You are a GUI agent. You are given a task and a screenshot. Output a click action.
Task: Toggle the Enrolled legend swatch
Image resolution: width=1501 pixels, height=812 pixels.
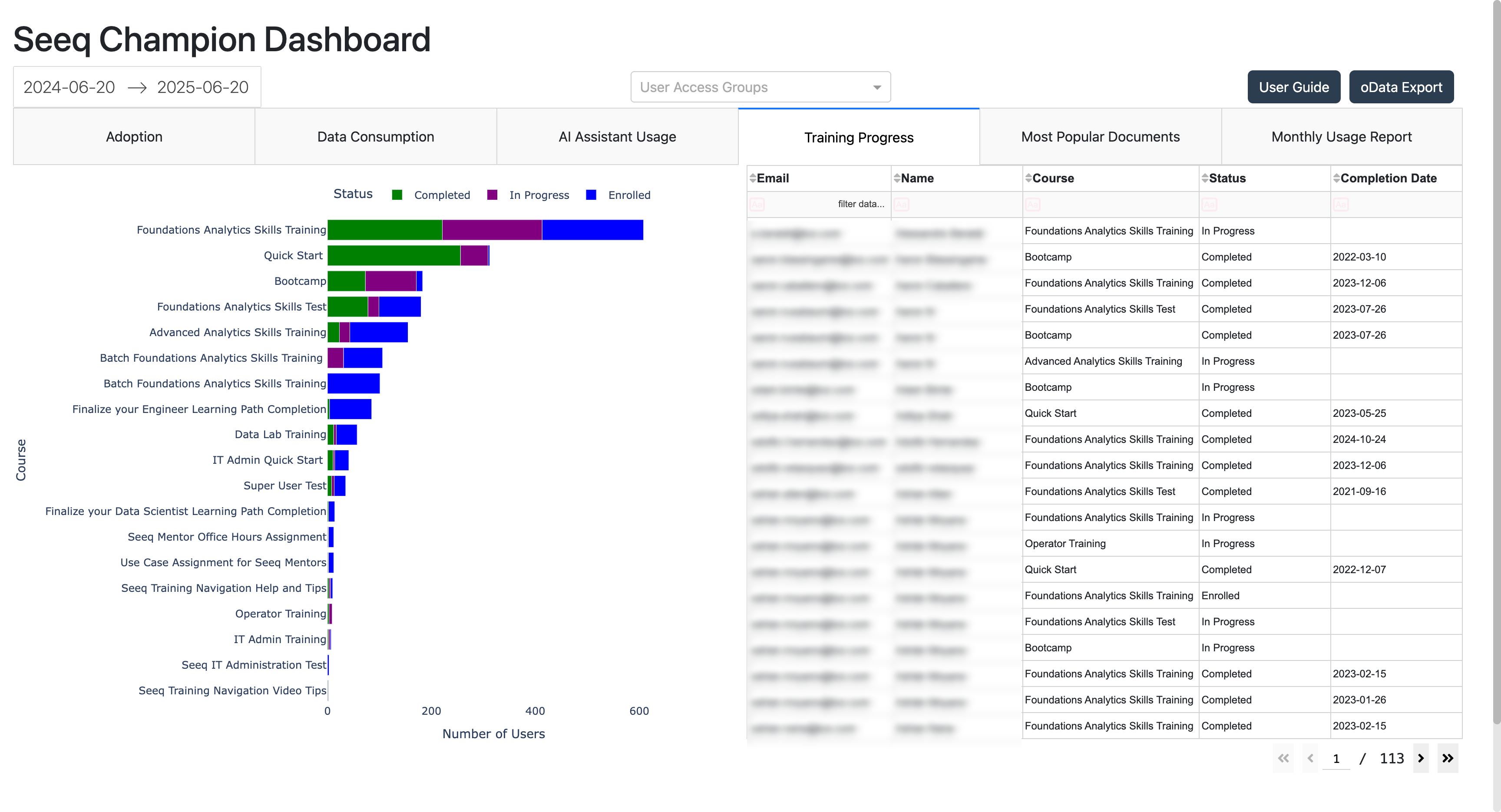click(591, 195)
